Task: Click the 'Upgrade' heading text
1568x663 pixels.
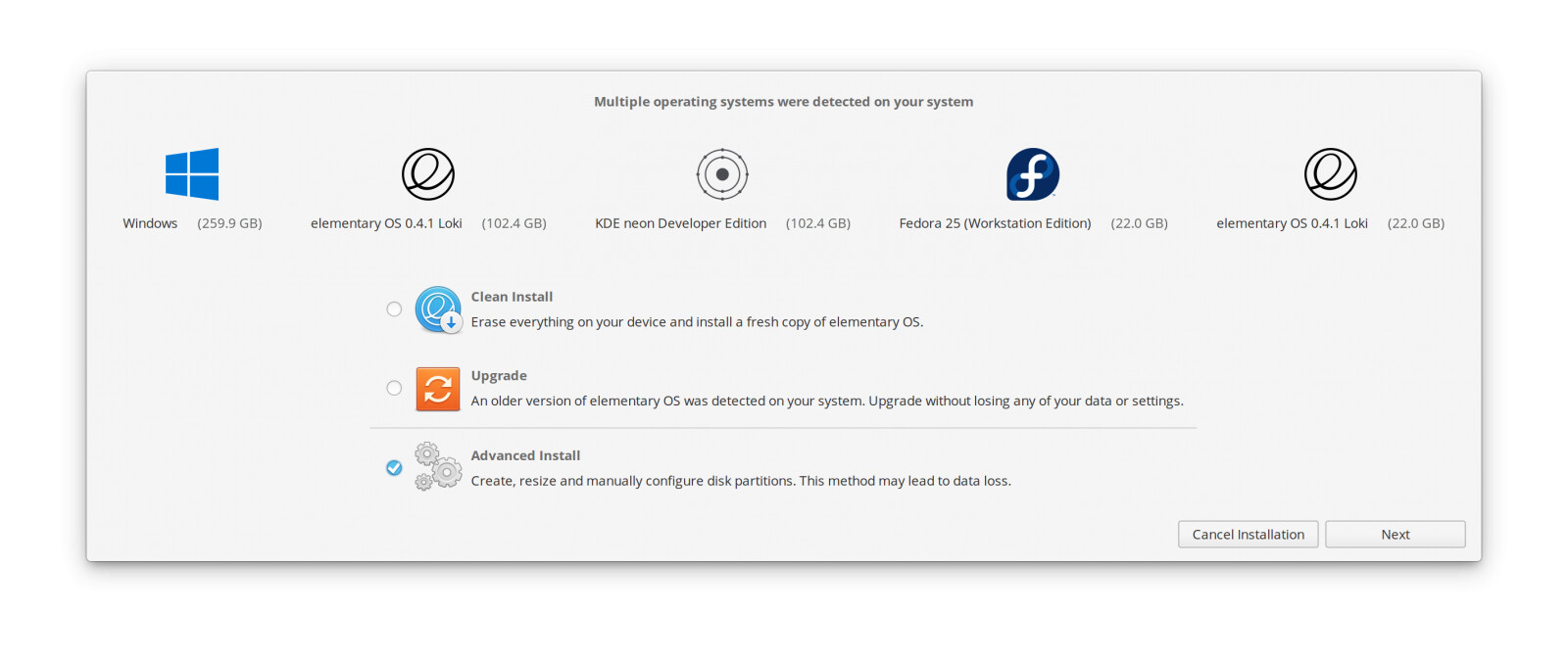Action: (499, 376)
